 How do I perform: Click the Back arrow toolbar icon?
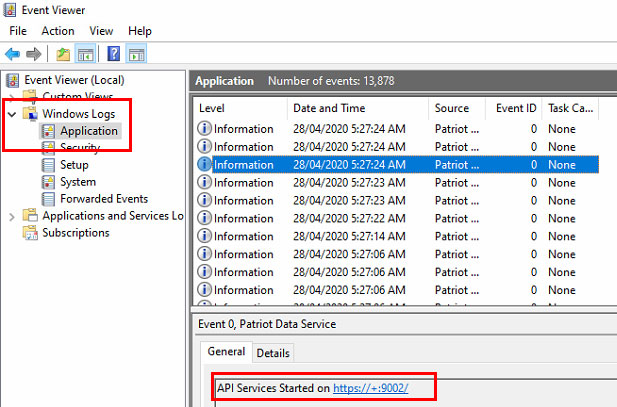pos(13,54)
